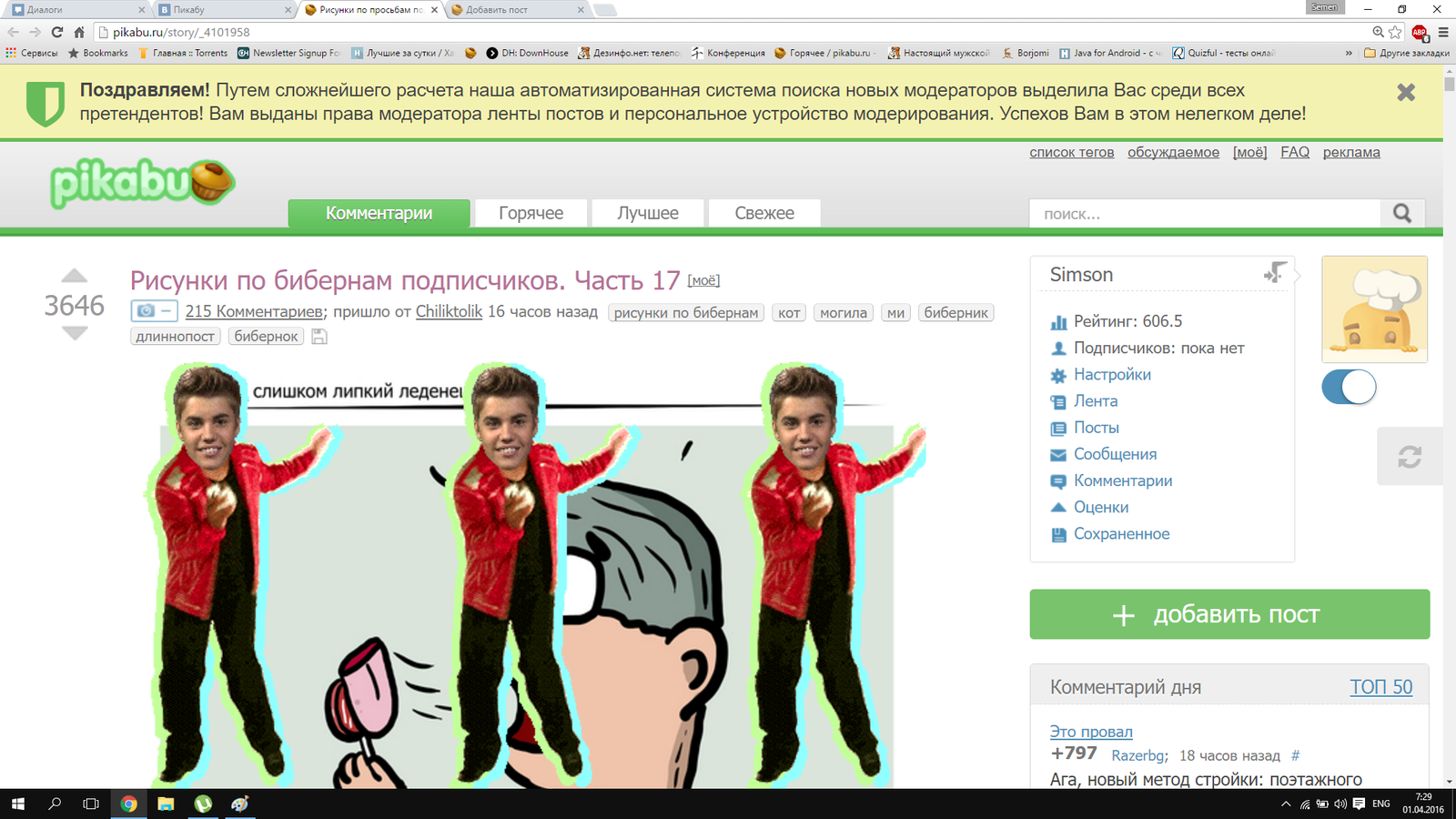
Task: Open the Chrome menu hamburger button
Action: click(1443, 32)
